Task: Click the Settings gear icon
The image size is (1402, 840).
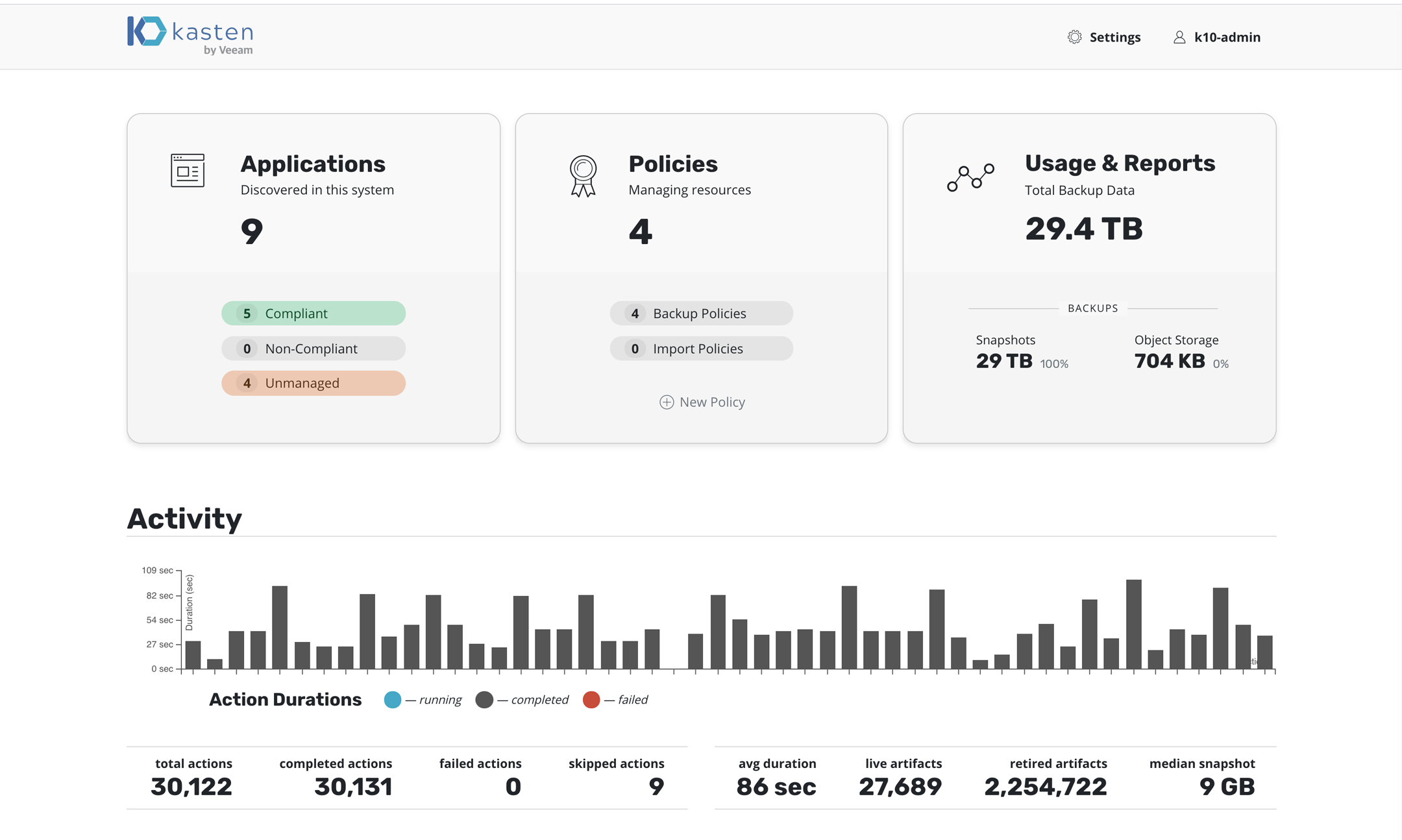Action: click(1075, 37)
